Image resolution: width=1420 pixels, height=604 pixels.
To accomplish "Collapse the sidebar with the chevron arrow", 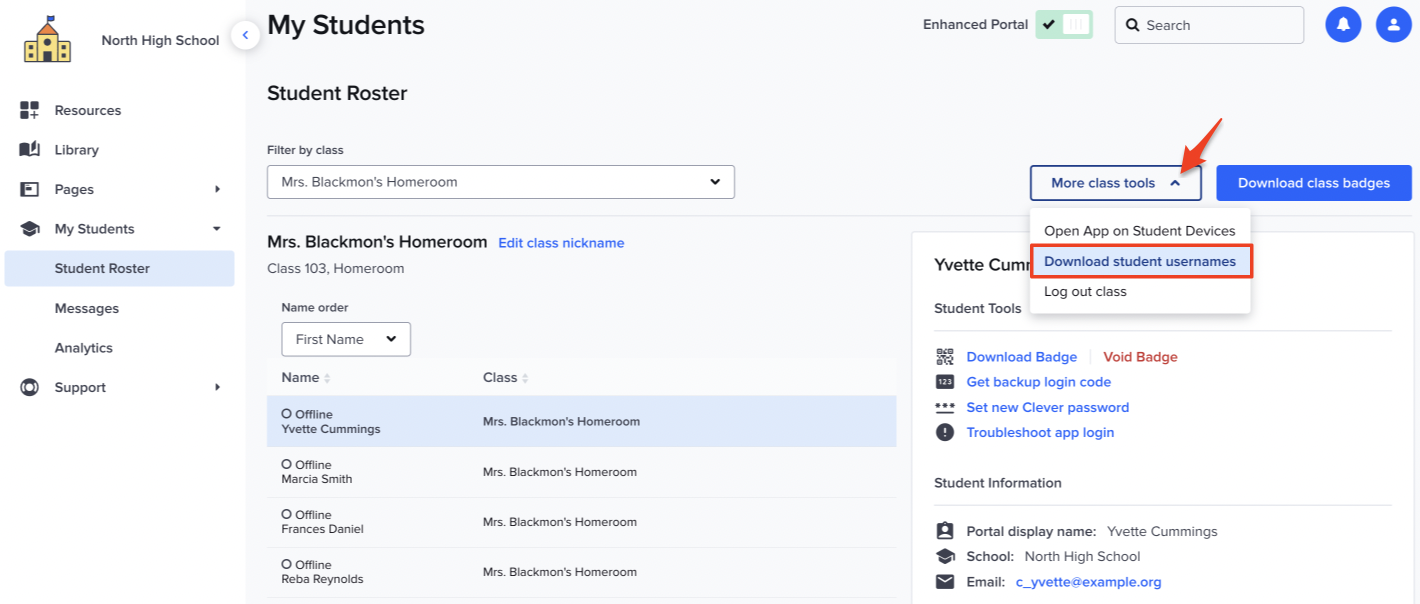I will (245, 34).
